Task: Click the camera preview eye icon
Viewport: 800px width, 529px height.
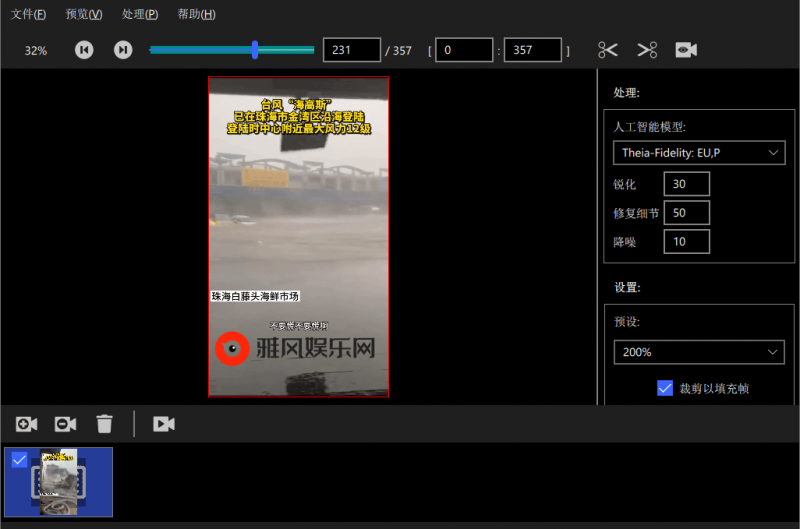Action: point(686,50)
